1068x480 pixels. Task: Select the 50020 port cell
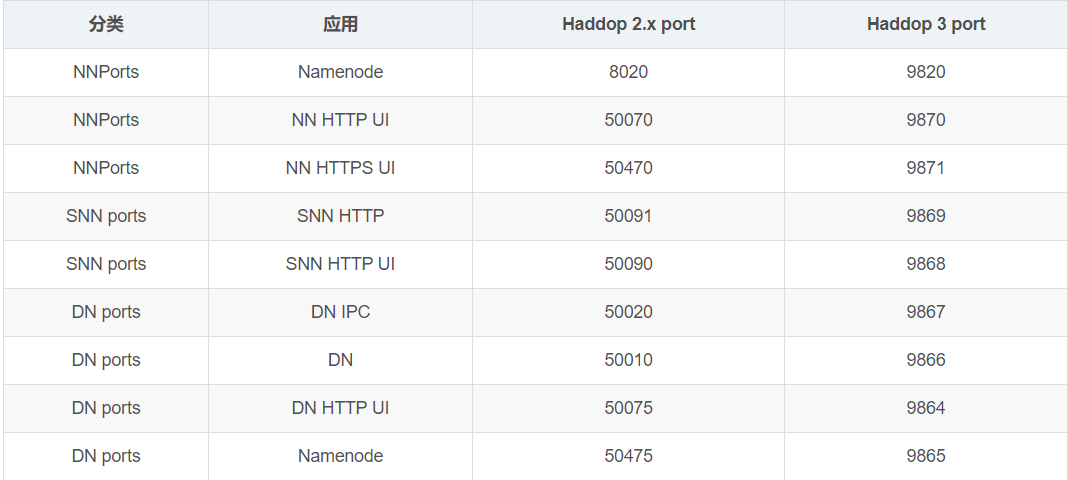click(x=629, y=312)
